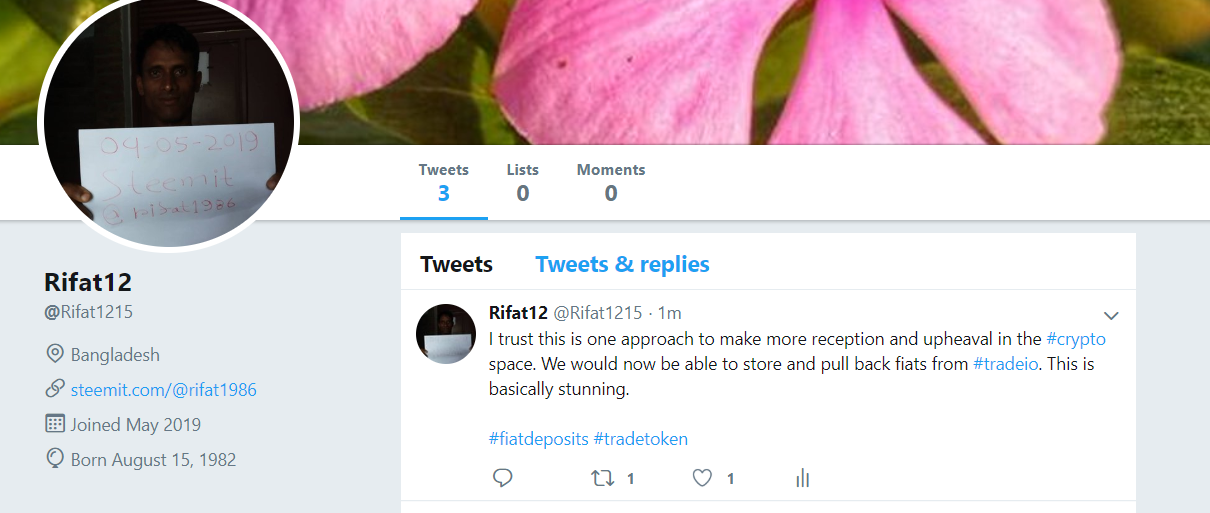Open tweet analytics bar chart icon
This screenshot has width=1210, height=513.
802,479
